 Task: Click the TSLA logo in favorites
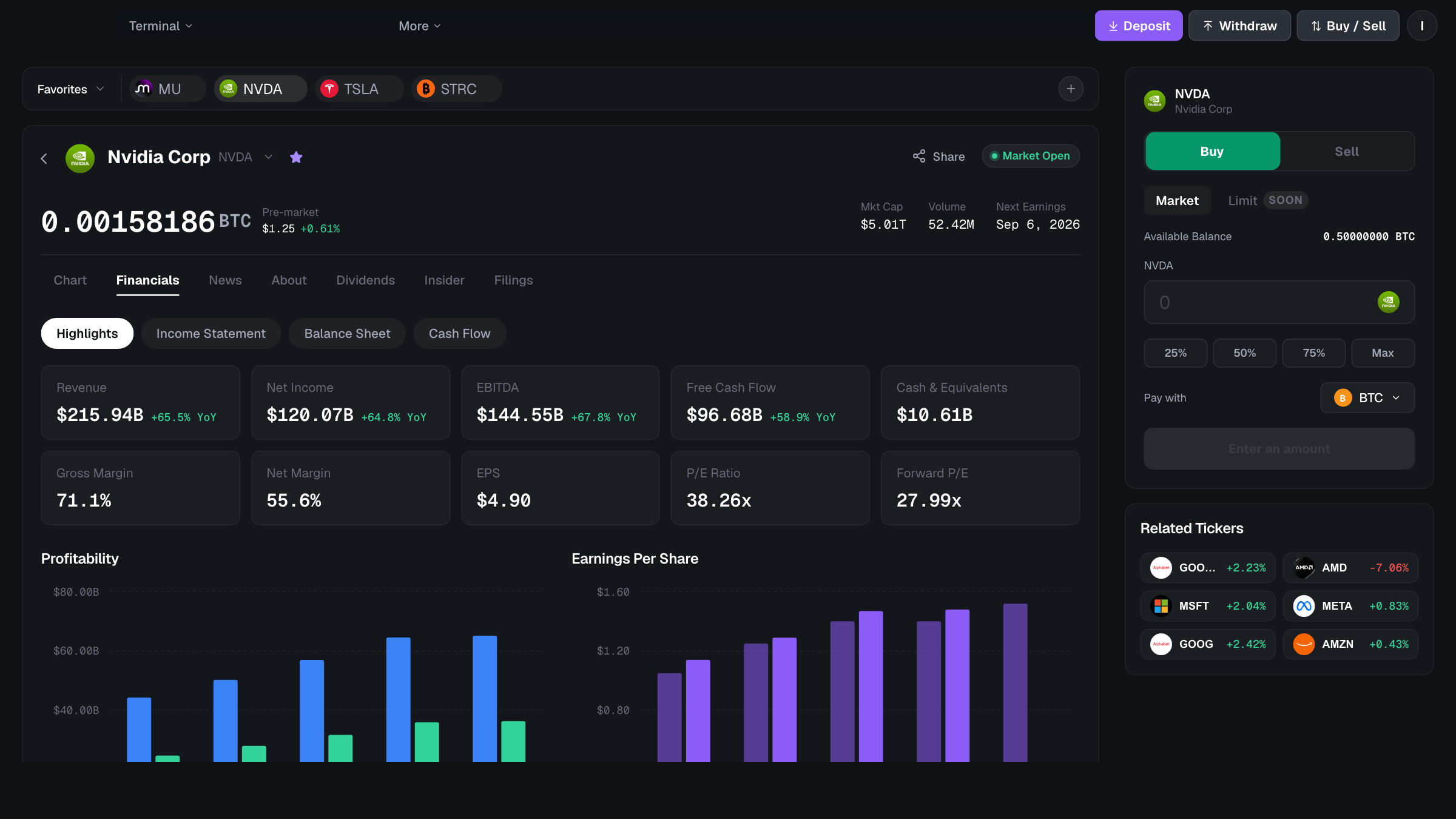coord(329,89)
